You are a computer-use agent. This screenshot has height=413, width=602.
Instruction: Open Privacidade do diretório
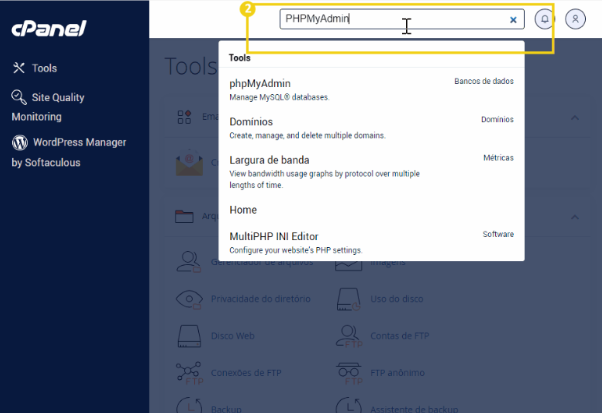click(x=260, y=299)
